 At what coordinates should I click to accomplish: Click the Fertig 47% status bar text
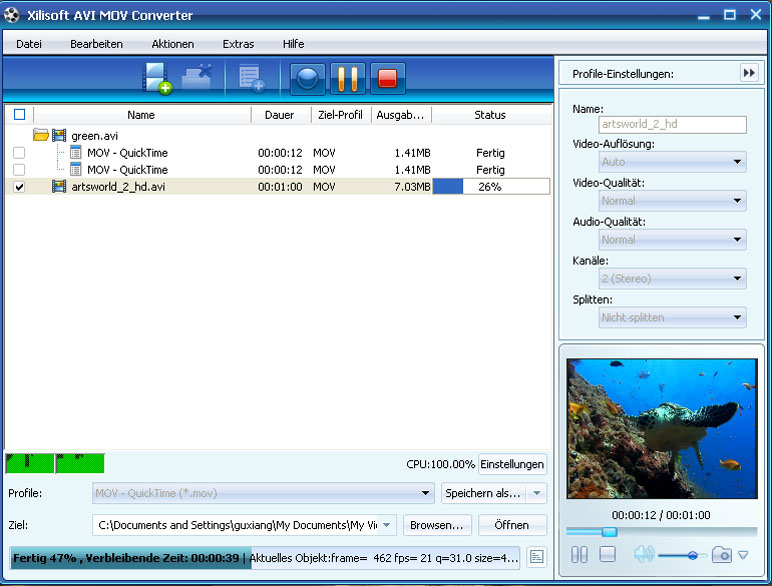click(x=126, y=558)
